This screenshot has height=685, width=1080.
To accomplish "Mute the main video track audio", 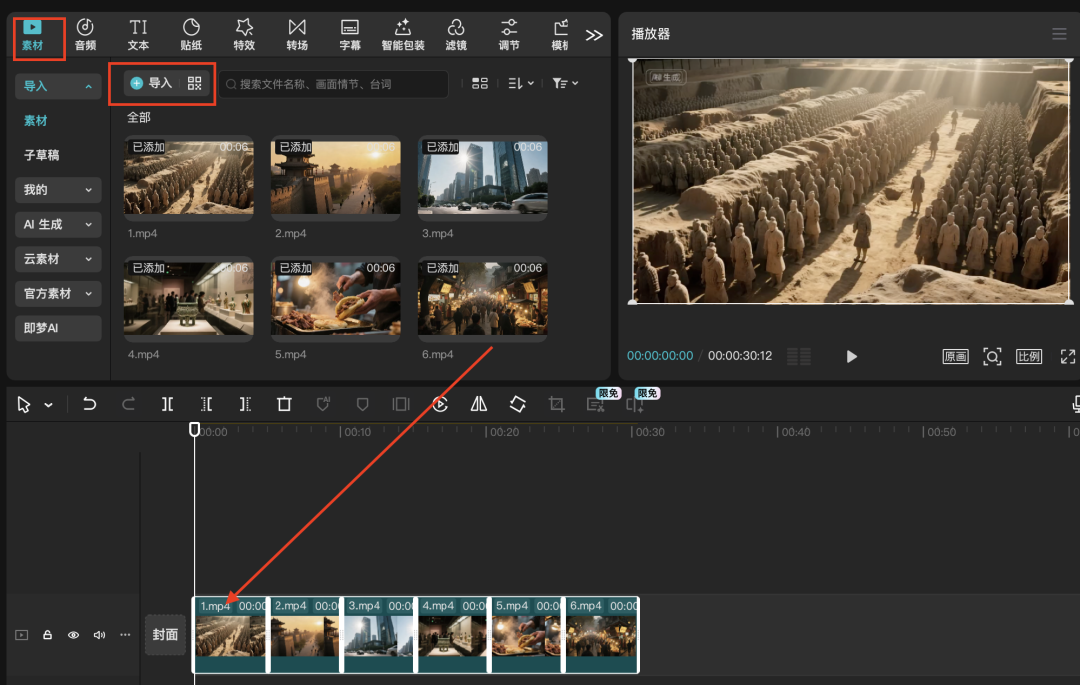I will click(x=99, y=635).
